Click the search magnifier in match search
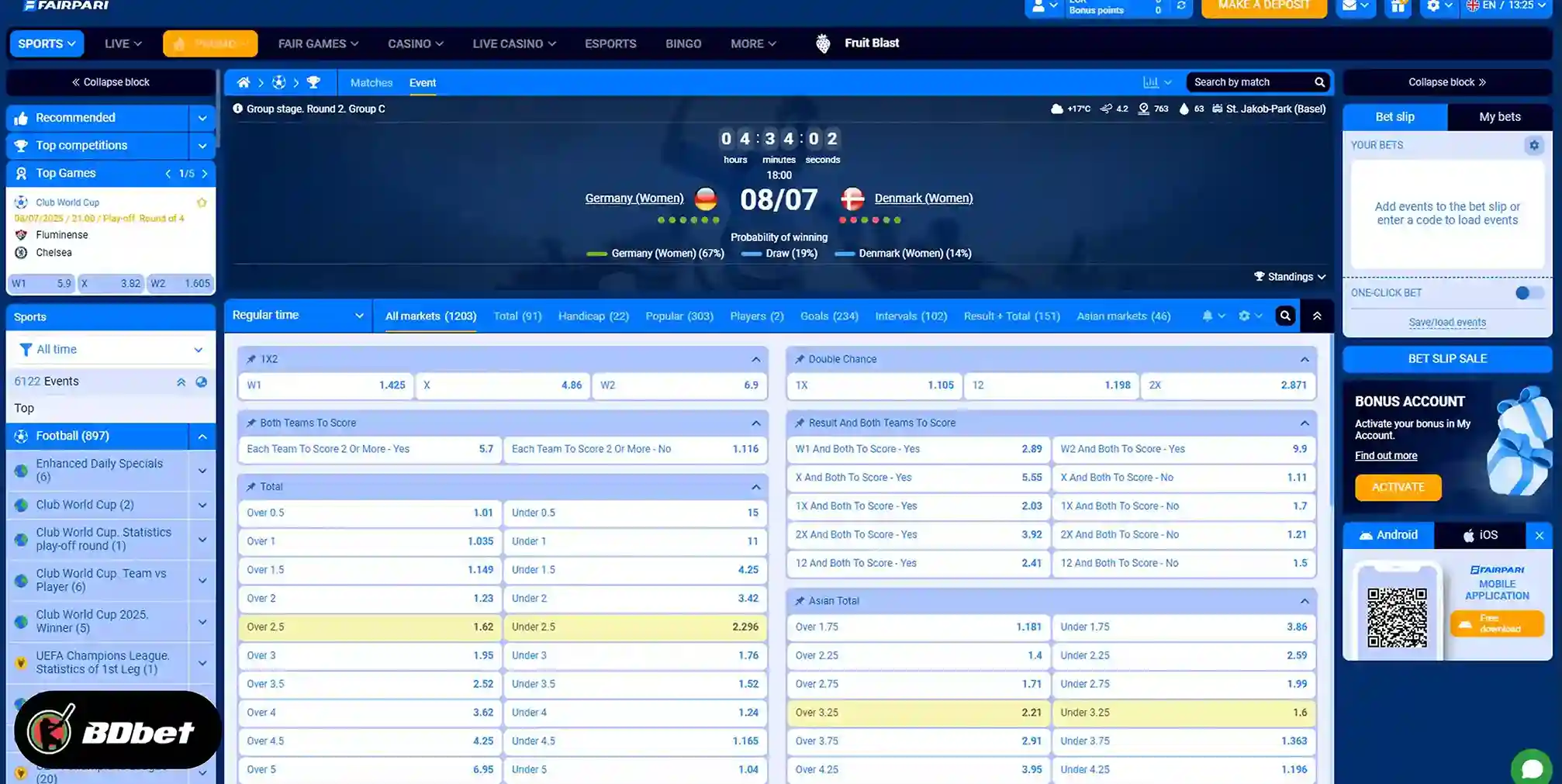Screen dimensions: 1562x784 1319,82
